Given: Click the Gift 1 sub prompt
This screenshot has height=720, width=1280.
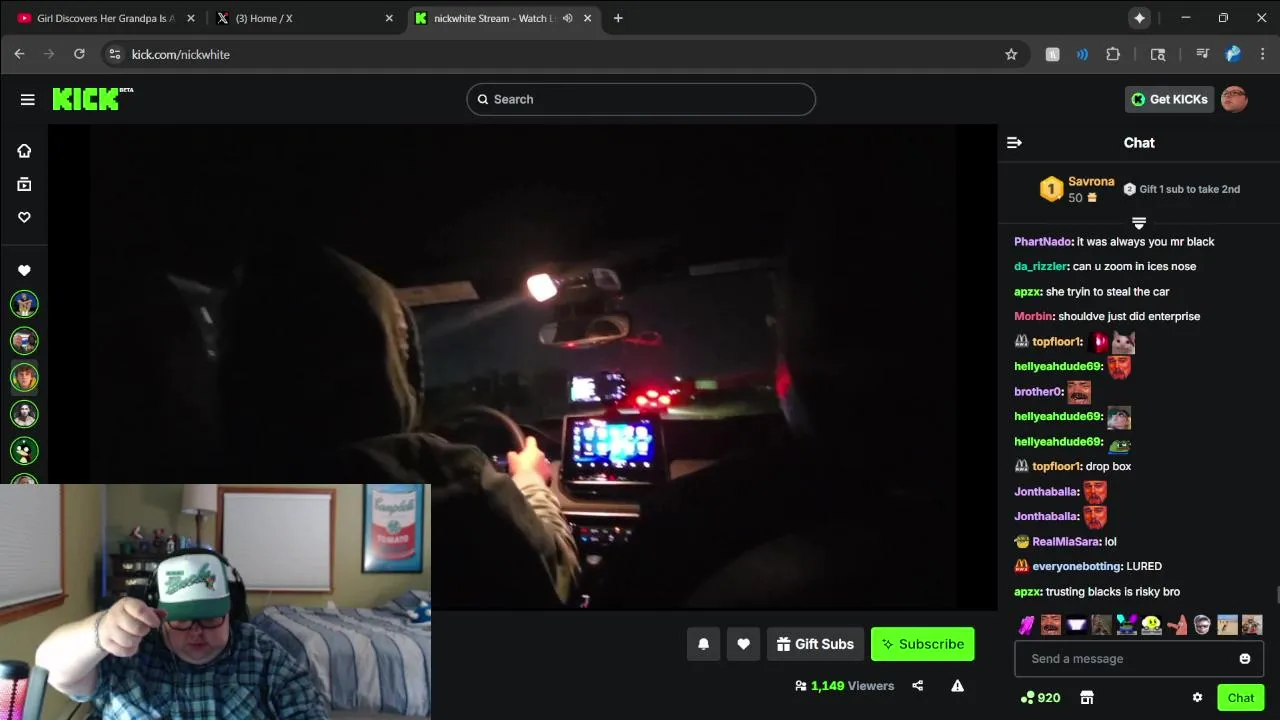Looking at the screenshot, I should click(1181, 189).
